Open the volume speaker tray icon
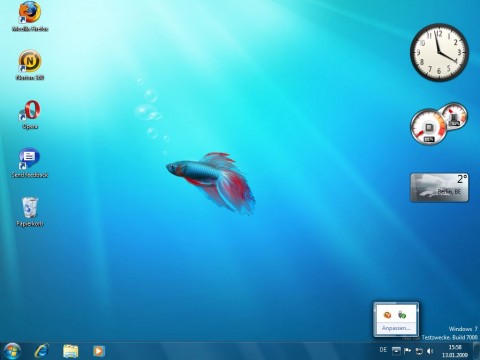 [430, 351]
